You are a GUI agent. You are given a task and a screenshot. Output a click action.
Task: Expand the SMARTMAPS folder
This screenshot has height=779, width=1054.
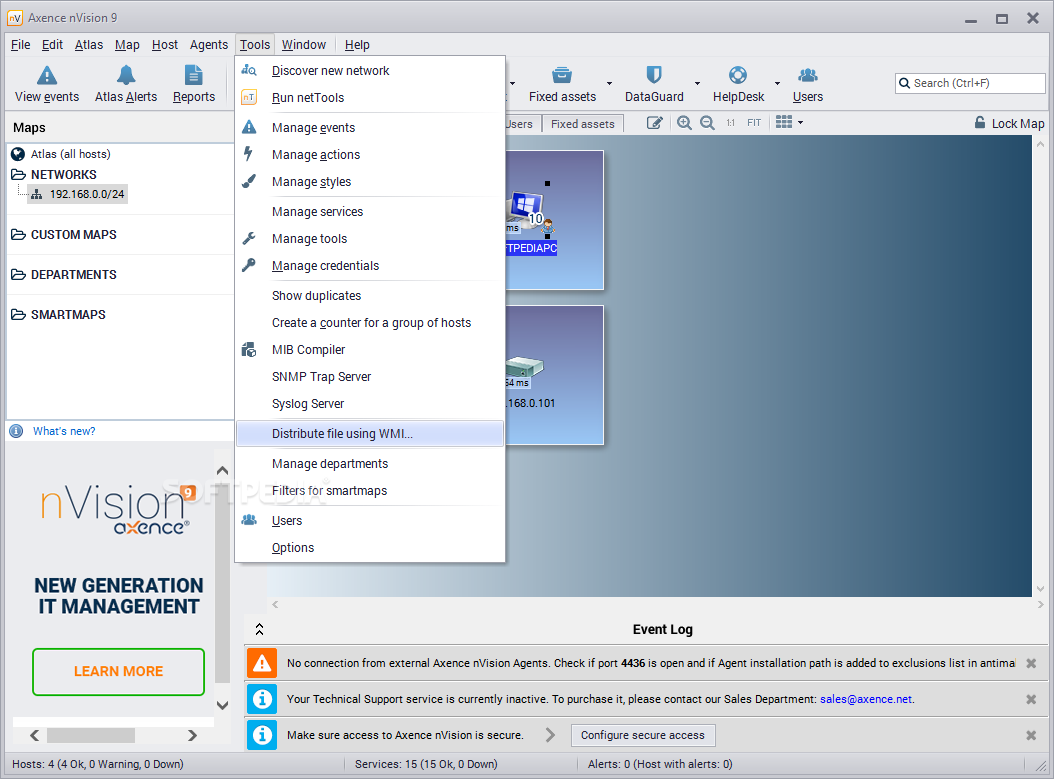(18, 315)
